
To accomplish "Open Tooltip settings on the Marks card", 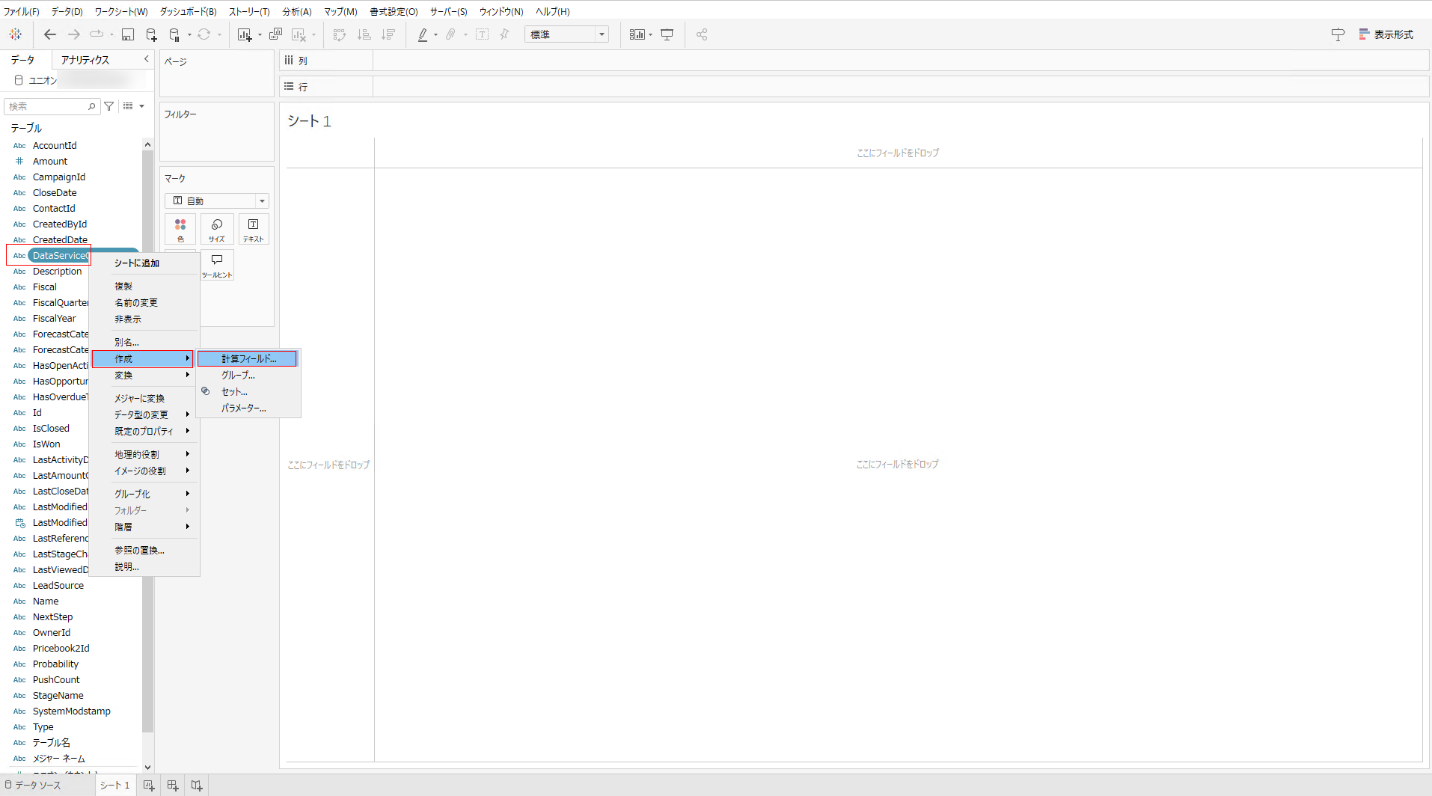I will [216, 262].
